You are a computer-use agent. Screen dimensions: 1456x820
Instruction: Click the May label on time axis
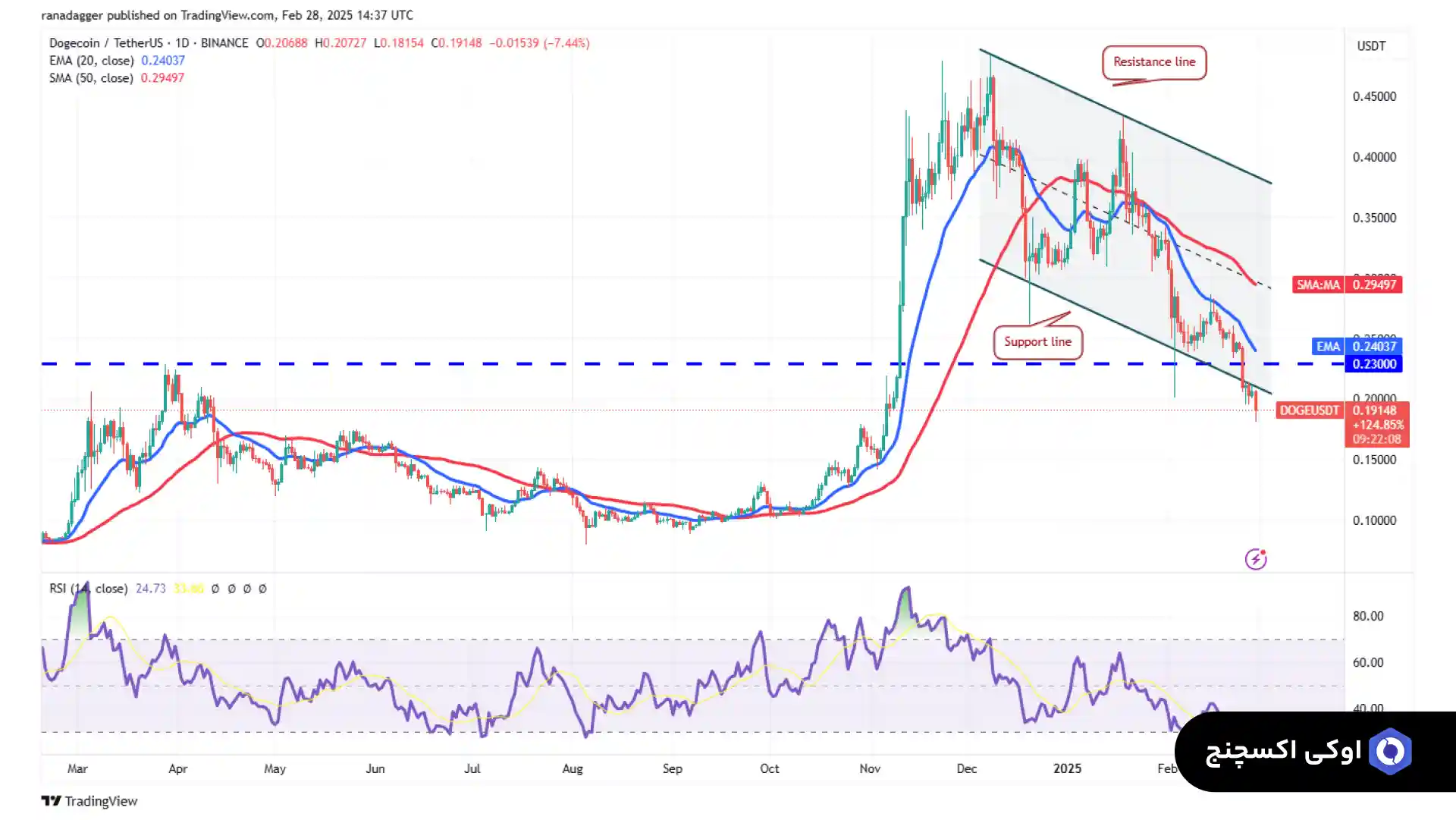tap(275, 768)
